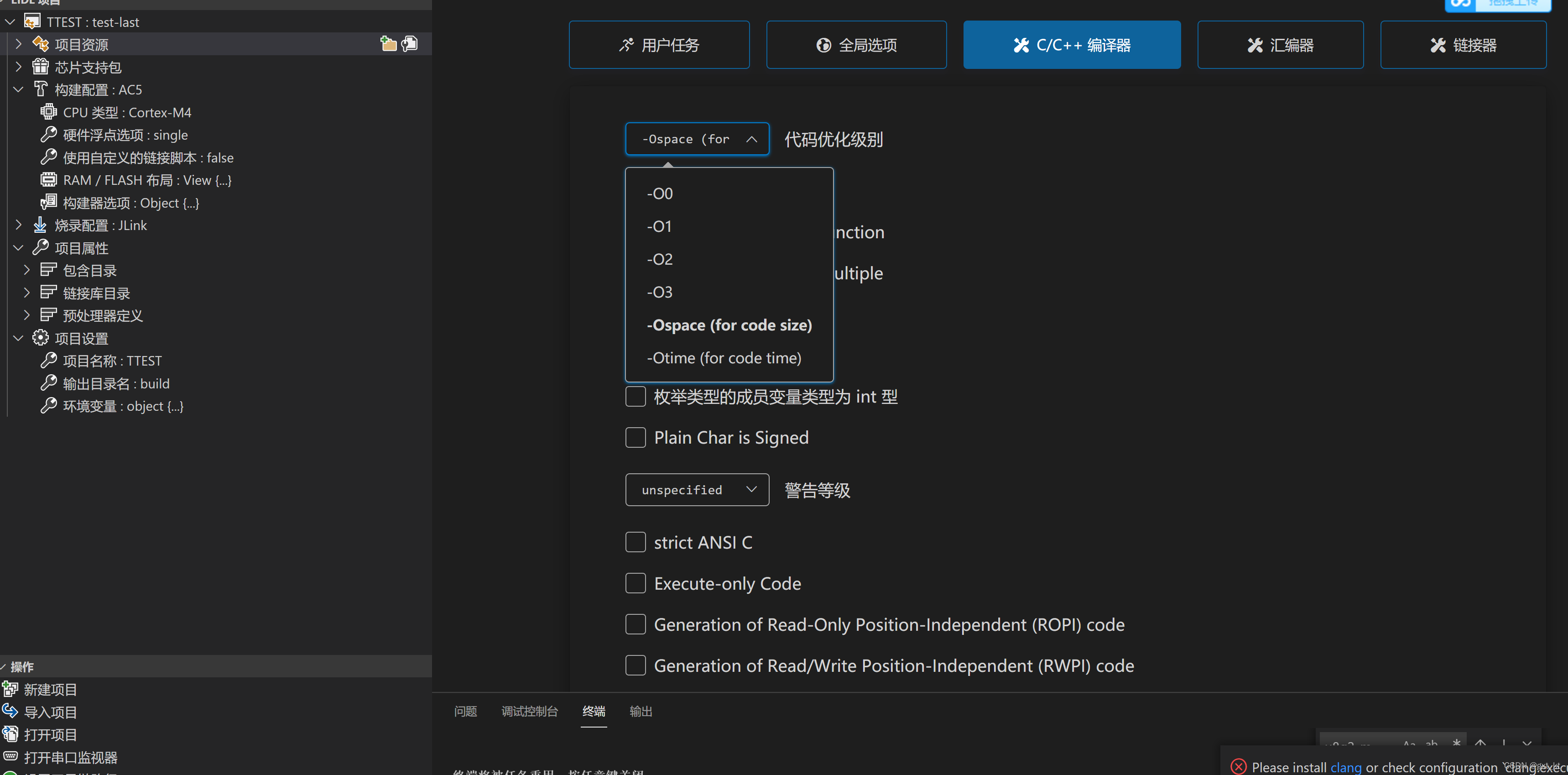
Task: Click the clang link in the error
Action: pyautogui.click(x=1345, y=766)
